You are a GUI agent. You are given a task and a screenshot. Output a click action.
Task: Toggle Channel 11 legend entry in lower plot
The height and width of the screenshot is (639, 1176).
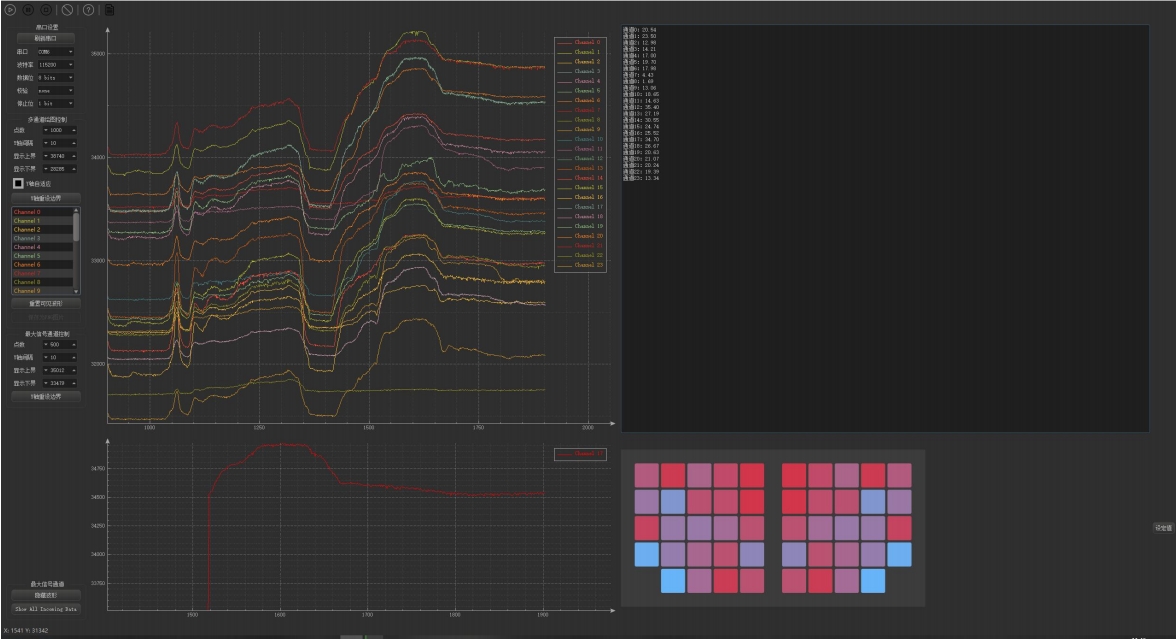point(580,454)
